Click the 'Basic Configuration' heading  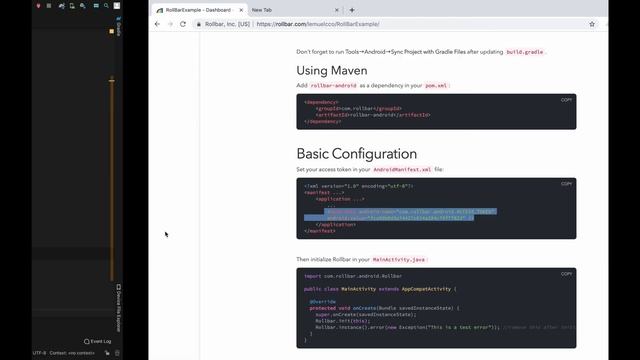click(357, 154)
